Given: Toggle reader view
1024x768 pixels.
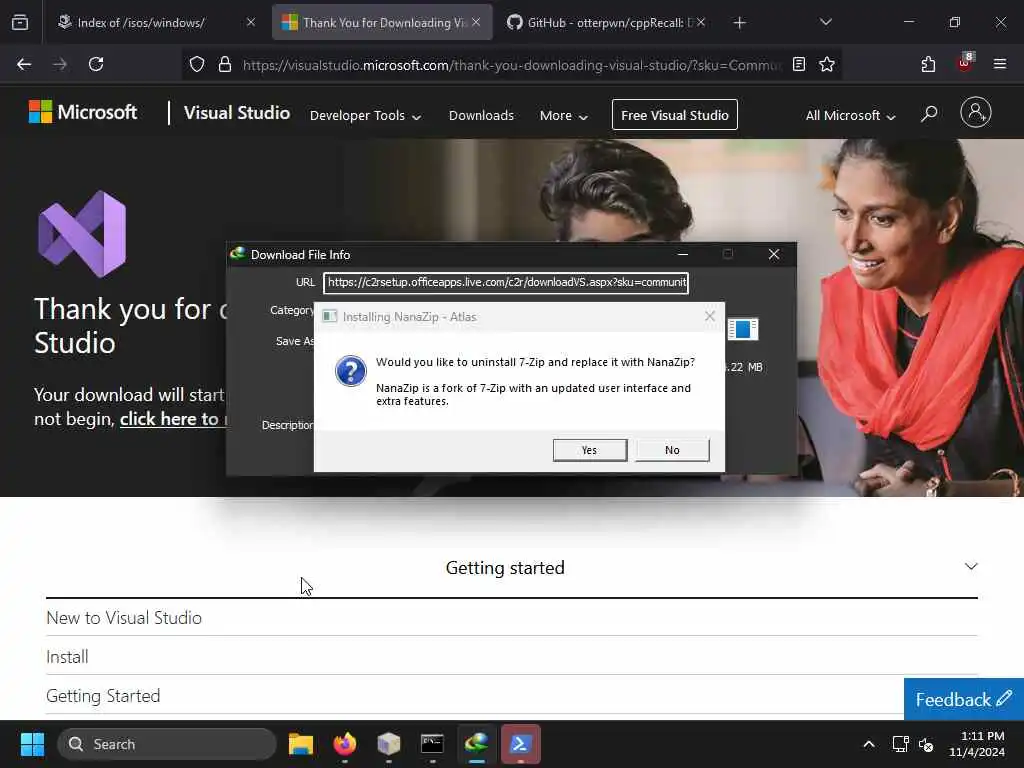Looking at the screenshot, I should coord(799,64).
